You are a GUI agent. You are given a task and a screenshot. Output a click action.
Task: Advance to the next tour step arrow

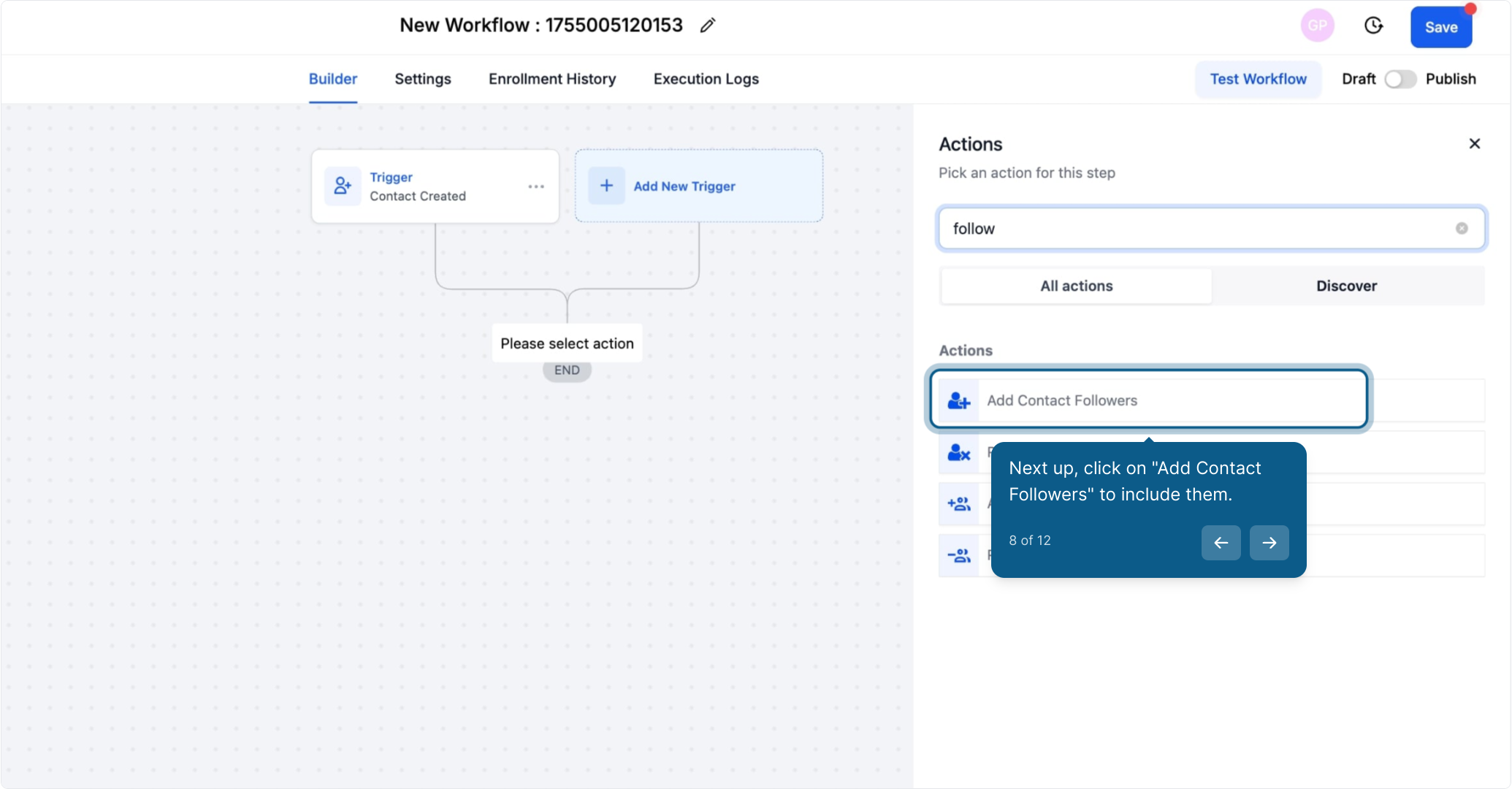pos(1269,543)
